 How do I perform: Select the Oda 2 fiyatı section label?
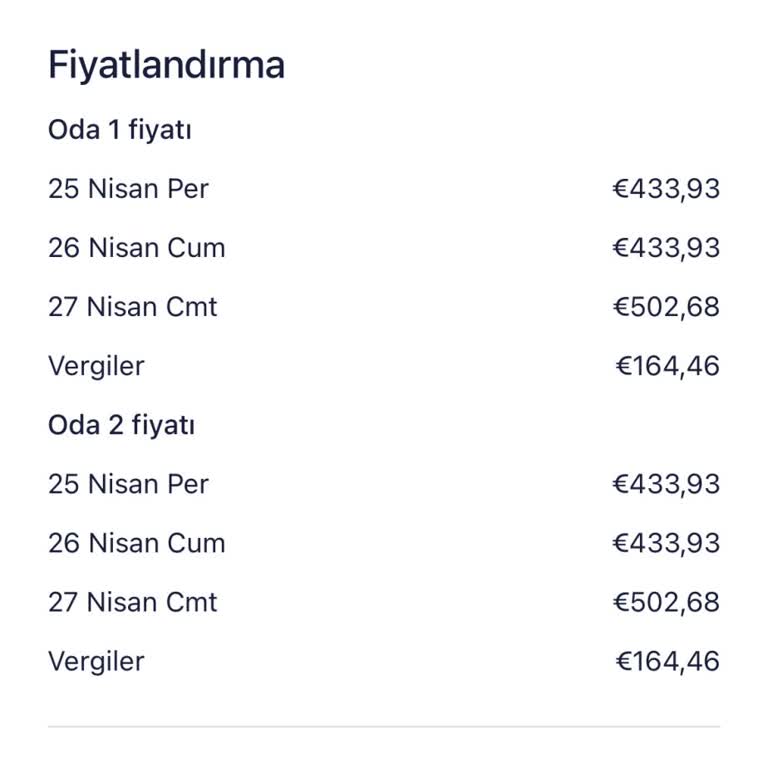click(121, 425)
